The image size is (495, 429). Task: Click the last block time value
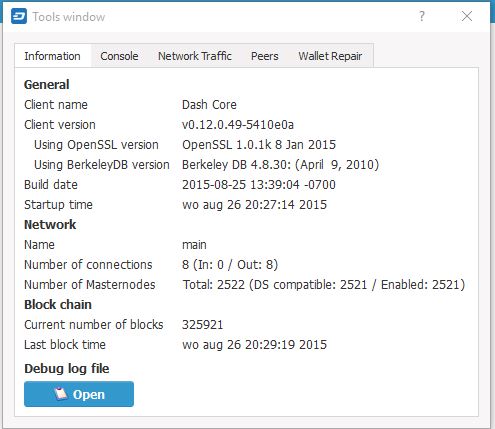pyautogui.click(x=255, y=345)
